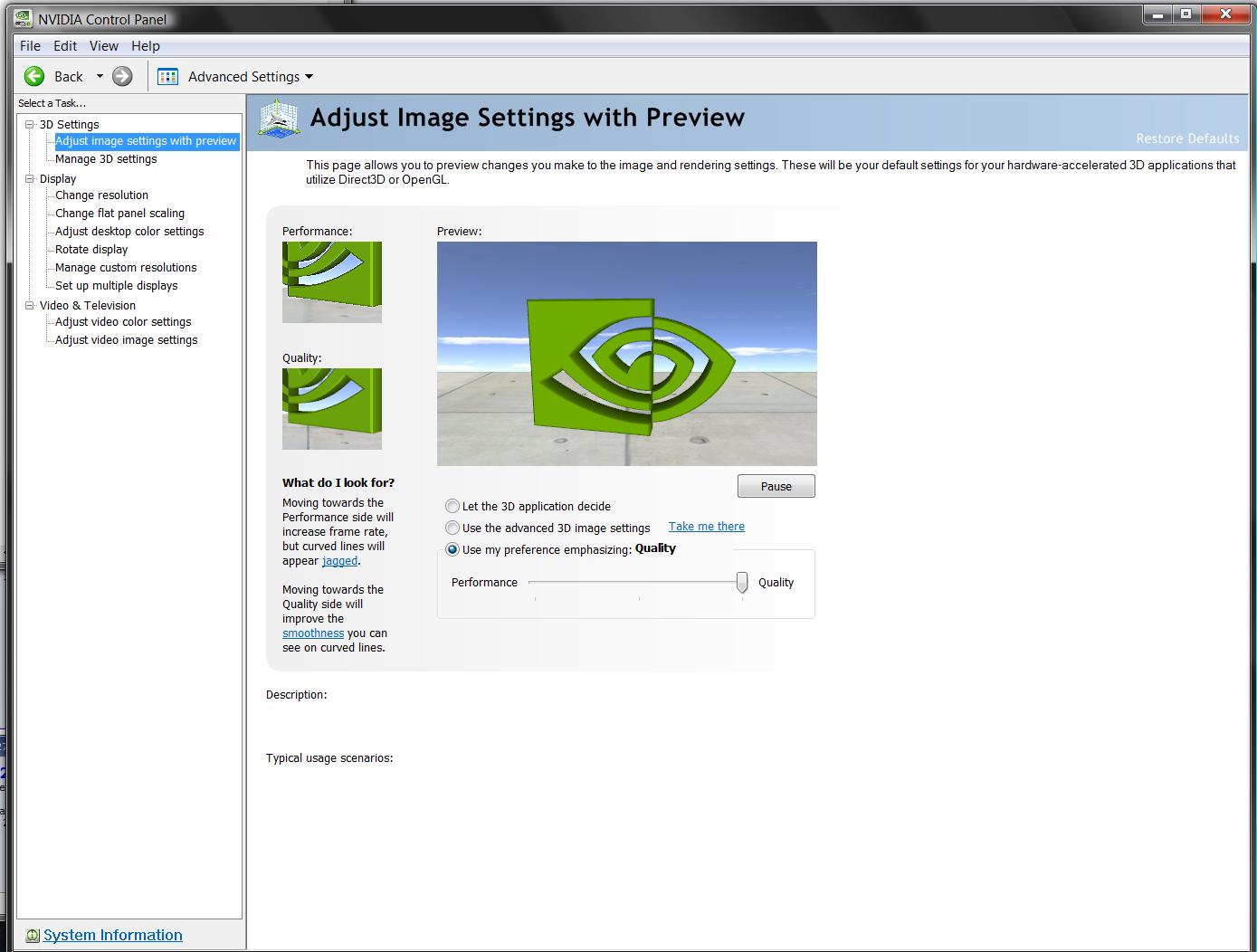Click the Take me there link
Viewport: 1257px width, 952px height.
(x=707, y=526)
